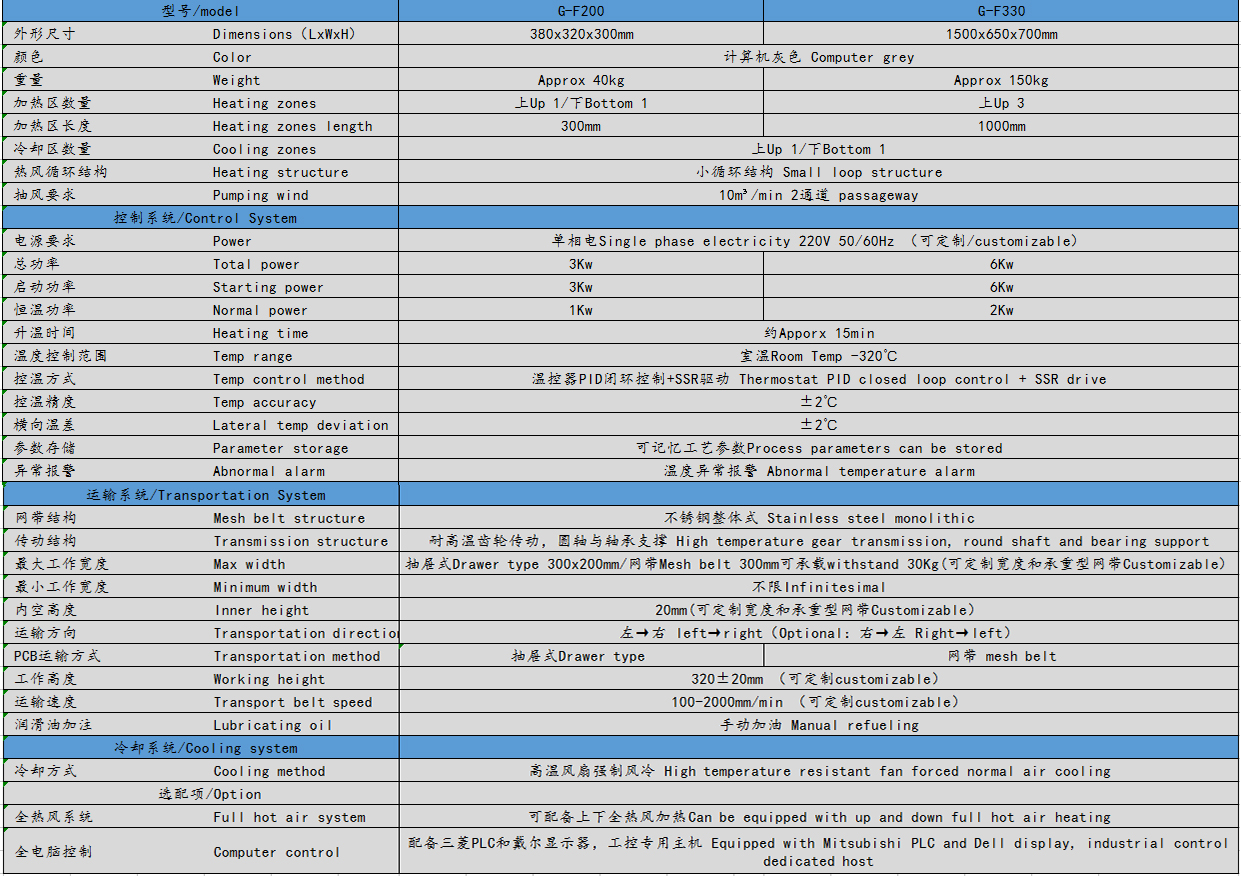Select the Control System section header
Image resolution: width=1241 pixels, height=876 pixels.
pyautogui.click(x=204, y=218)
